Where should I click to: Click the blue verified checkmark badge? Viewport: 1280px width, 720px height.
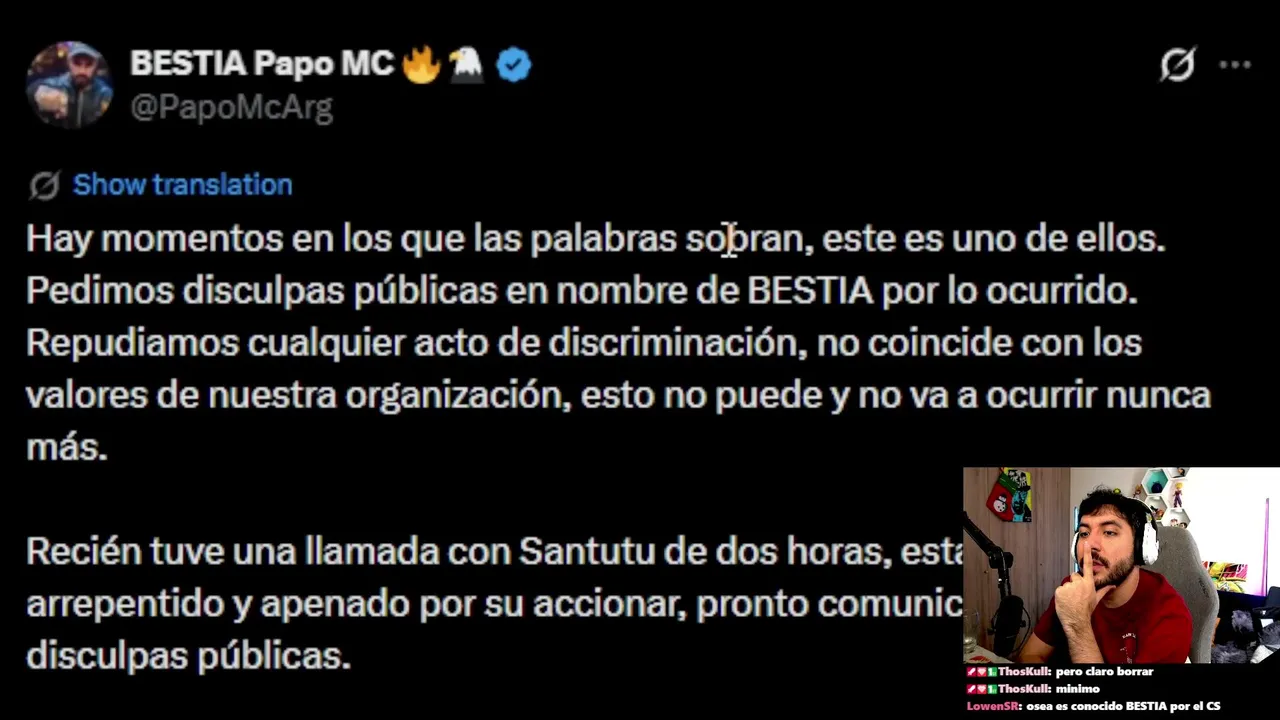click(x=514, y=65)
